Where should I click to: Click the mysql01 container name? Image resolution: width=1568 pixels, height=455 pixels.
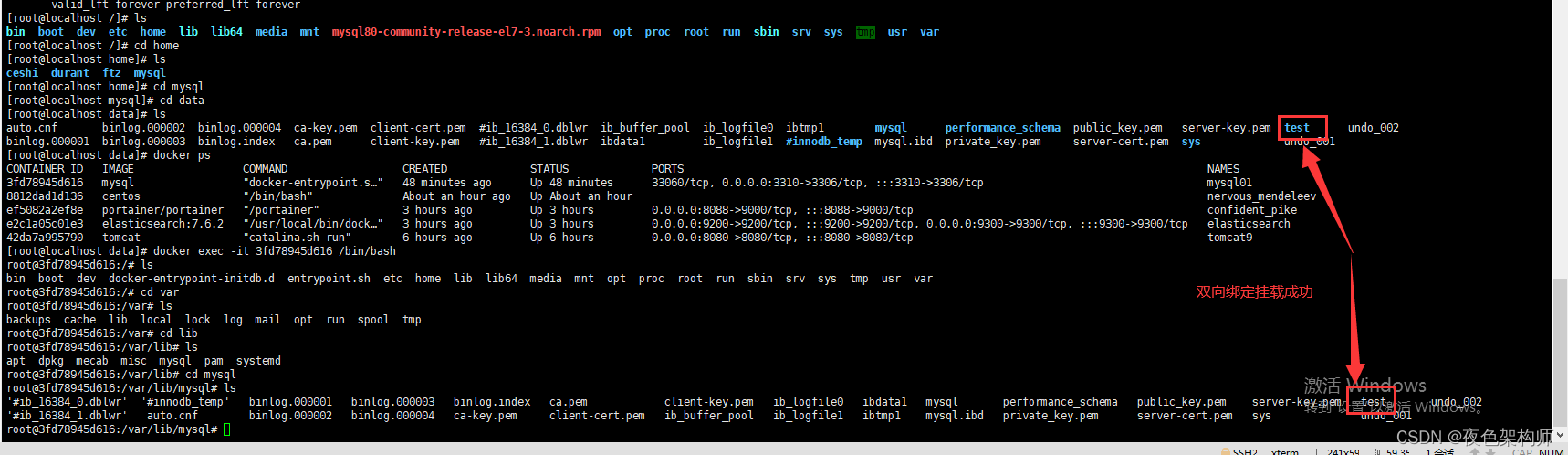point(1229,183)
